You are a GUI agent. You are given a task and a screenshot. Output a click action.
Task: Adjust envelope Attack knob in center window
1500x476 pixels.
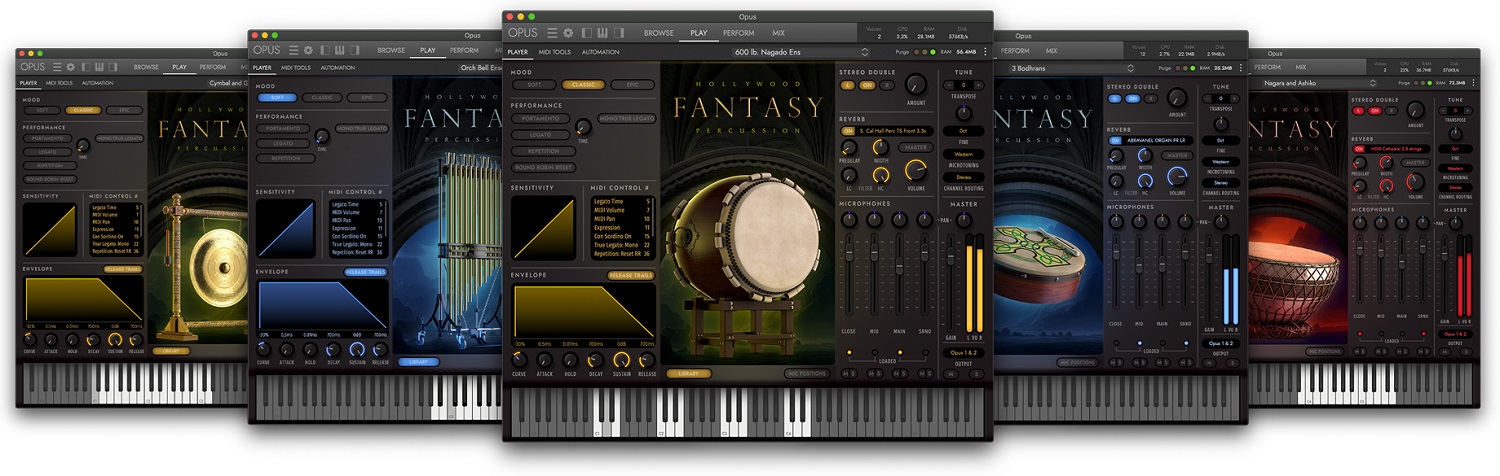(545, 359)
